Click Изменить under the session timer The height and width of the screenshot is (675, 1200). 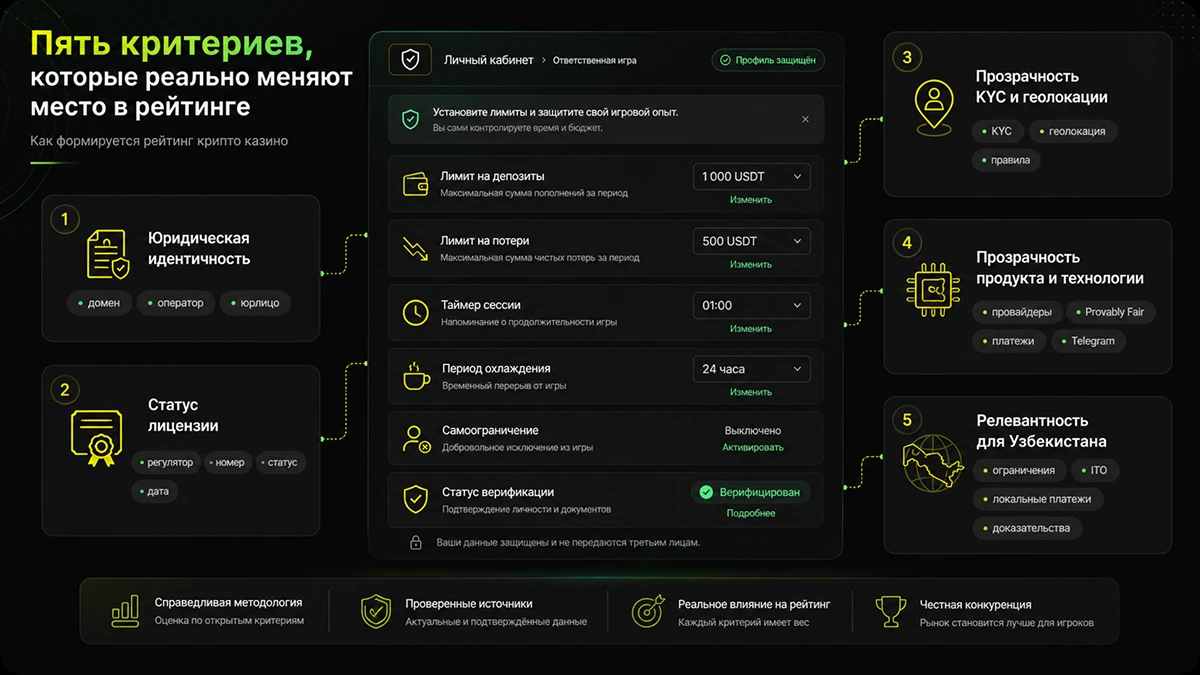(751, 328)
